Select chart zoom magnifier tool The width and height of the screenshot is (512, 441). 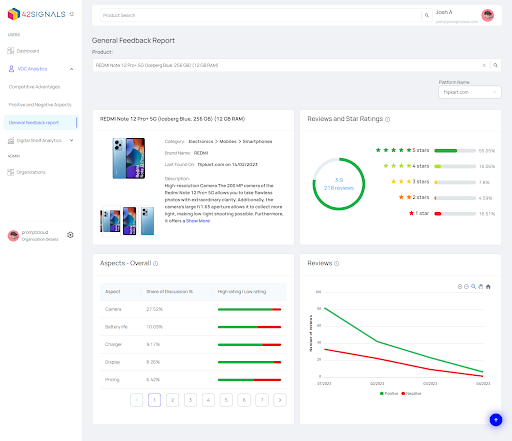(473, 287)
